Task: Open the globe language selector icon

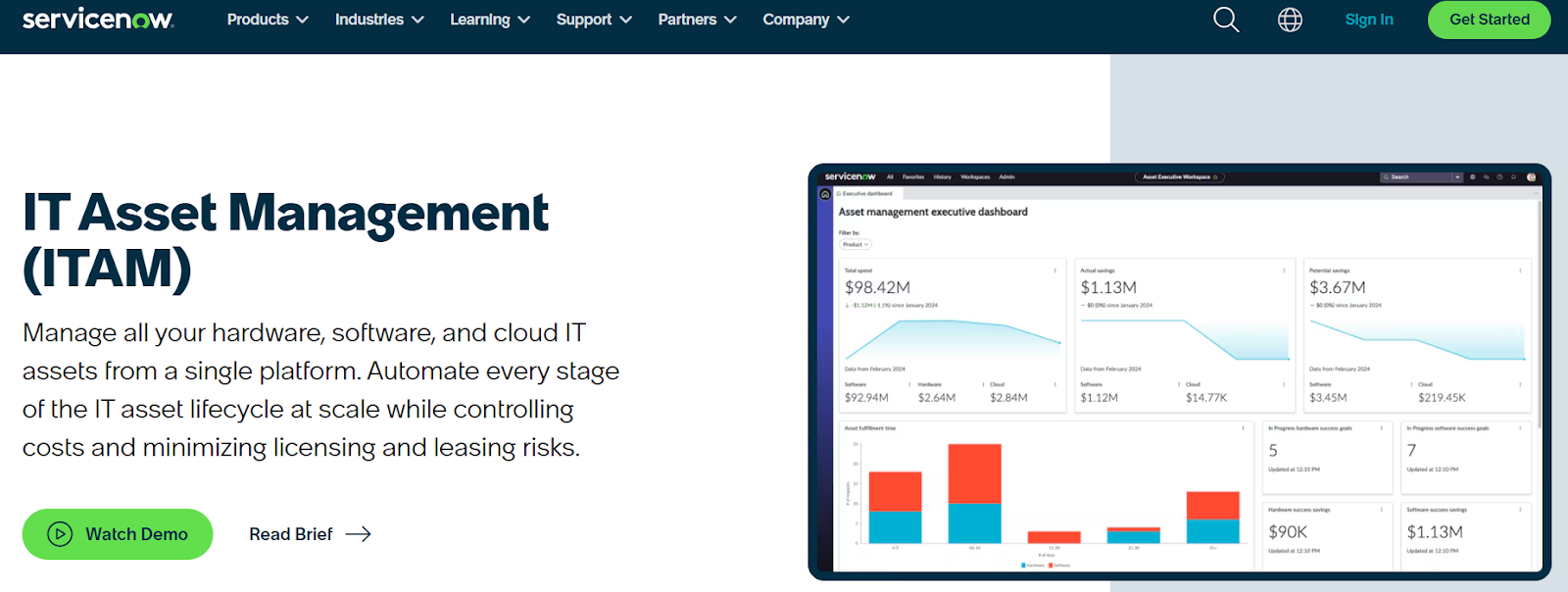Action: pyautogui.click(x=1290, y=20)
